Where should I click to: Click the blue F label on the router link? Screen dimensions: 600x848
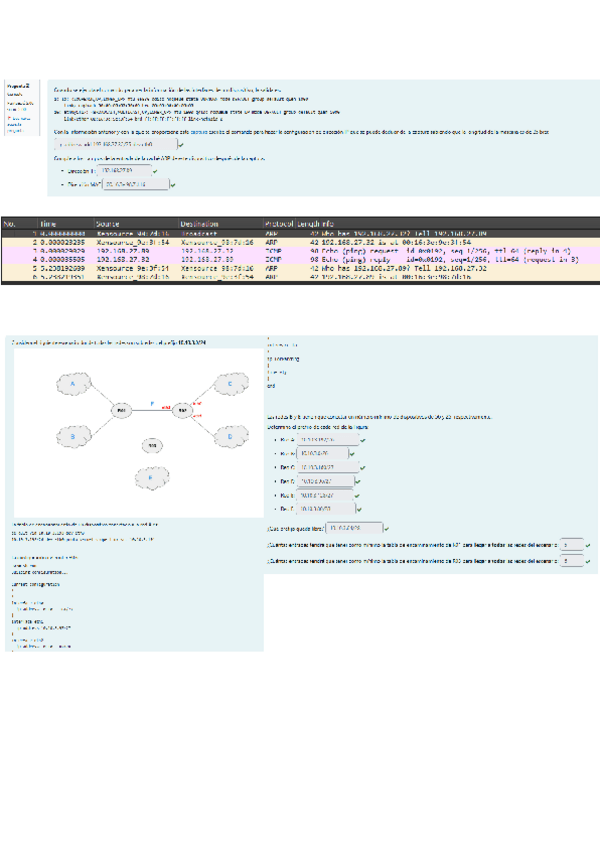152,404
